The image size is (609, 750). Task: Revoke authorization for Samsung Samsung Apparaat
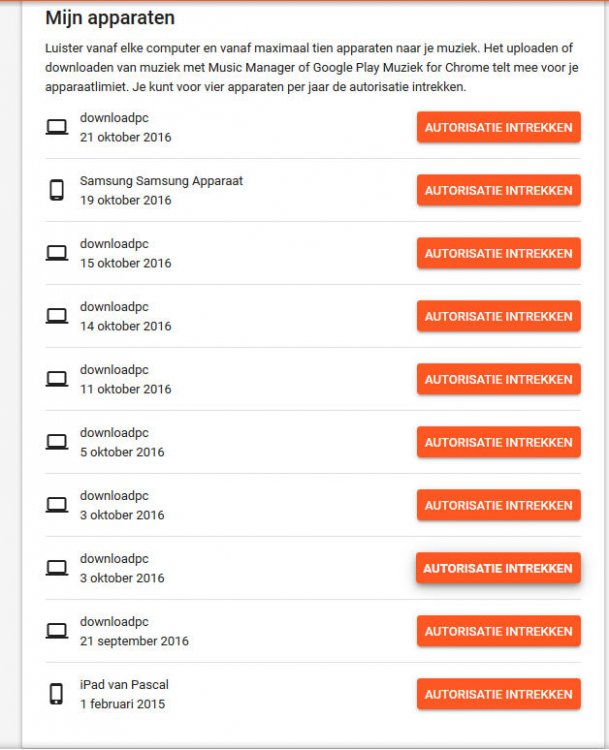pyautogui.click(x=498, y=190)
